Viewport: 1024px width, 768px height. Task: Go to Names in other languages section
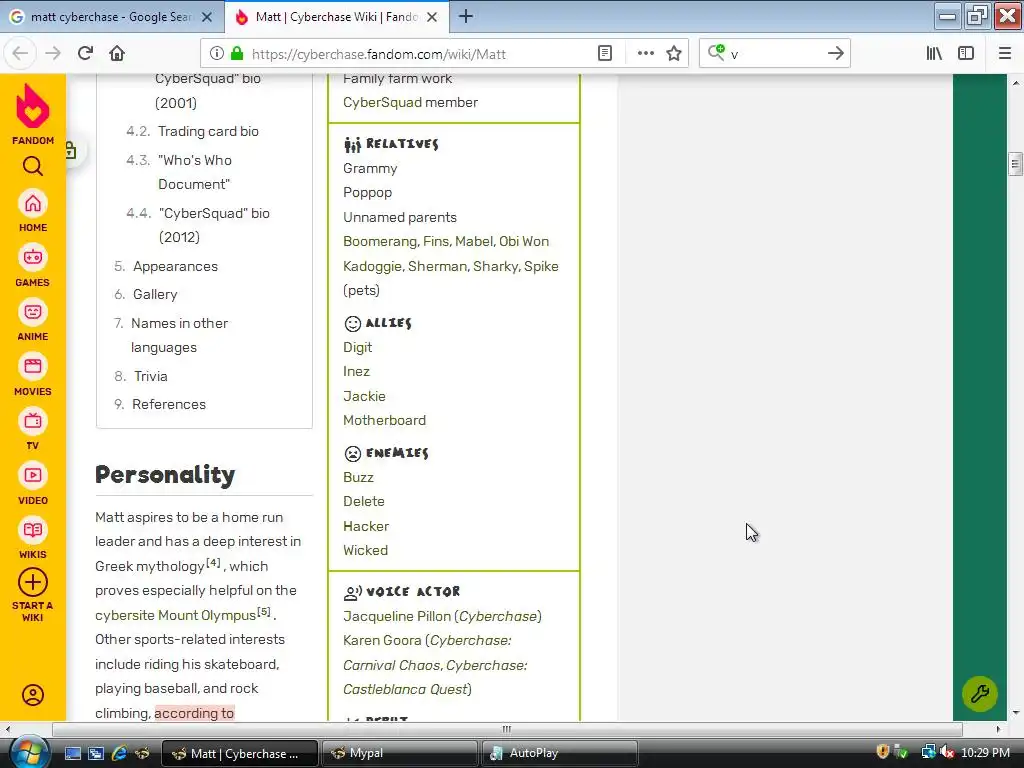[180, 335]
